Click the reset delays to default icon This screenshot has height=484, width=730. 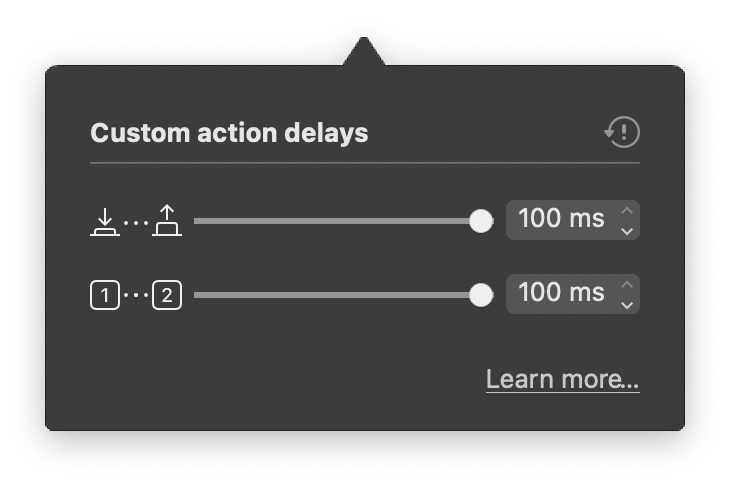click(622, 132)
